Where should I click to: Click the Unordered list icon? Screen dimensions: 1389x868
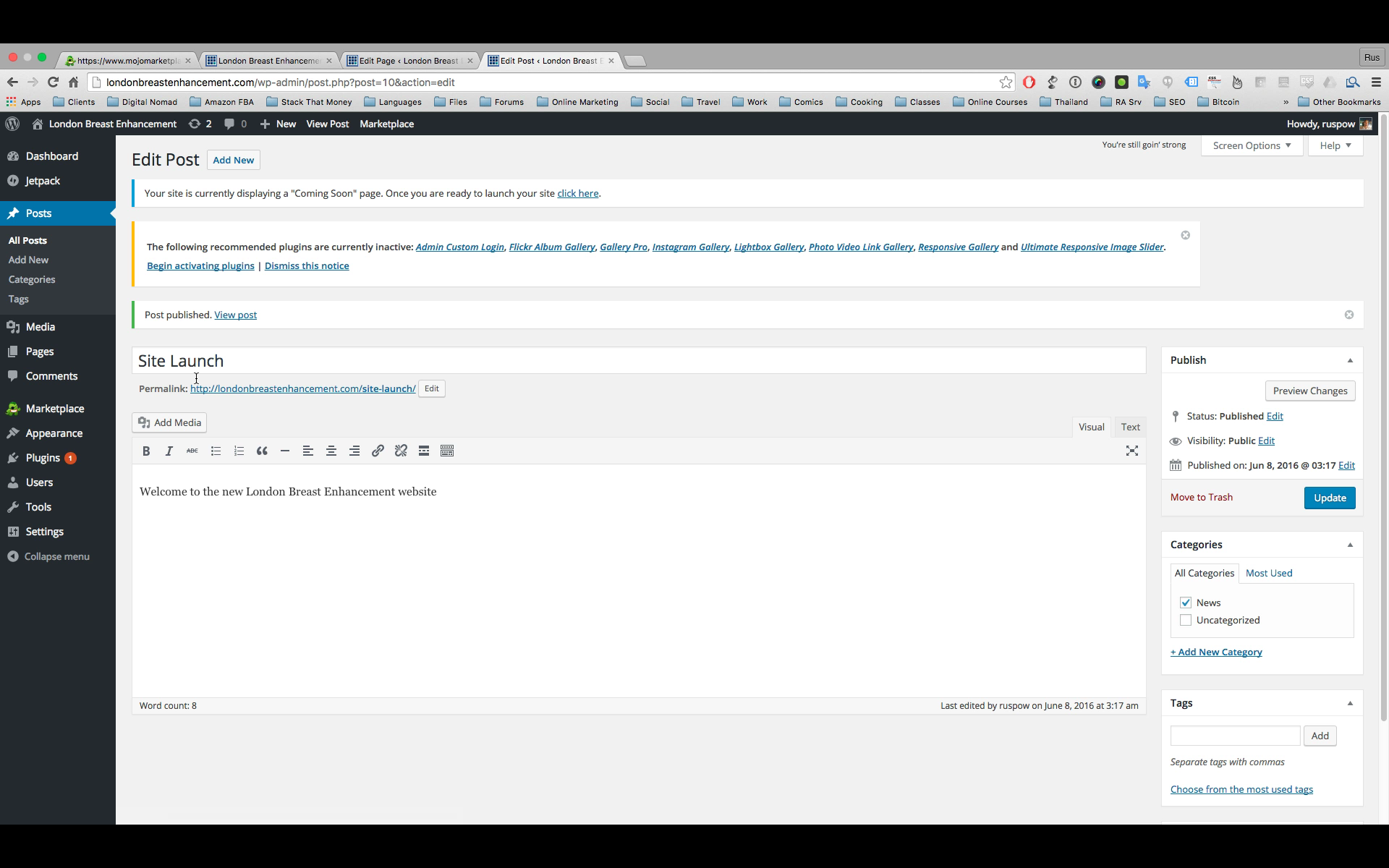click(215, 451)
